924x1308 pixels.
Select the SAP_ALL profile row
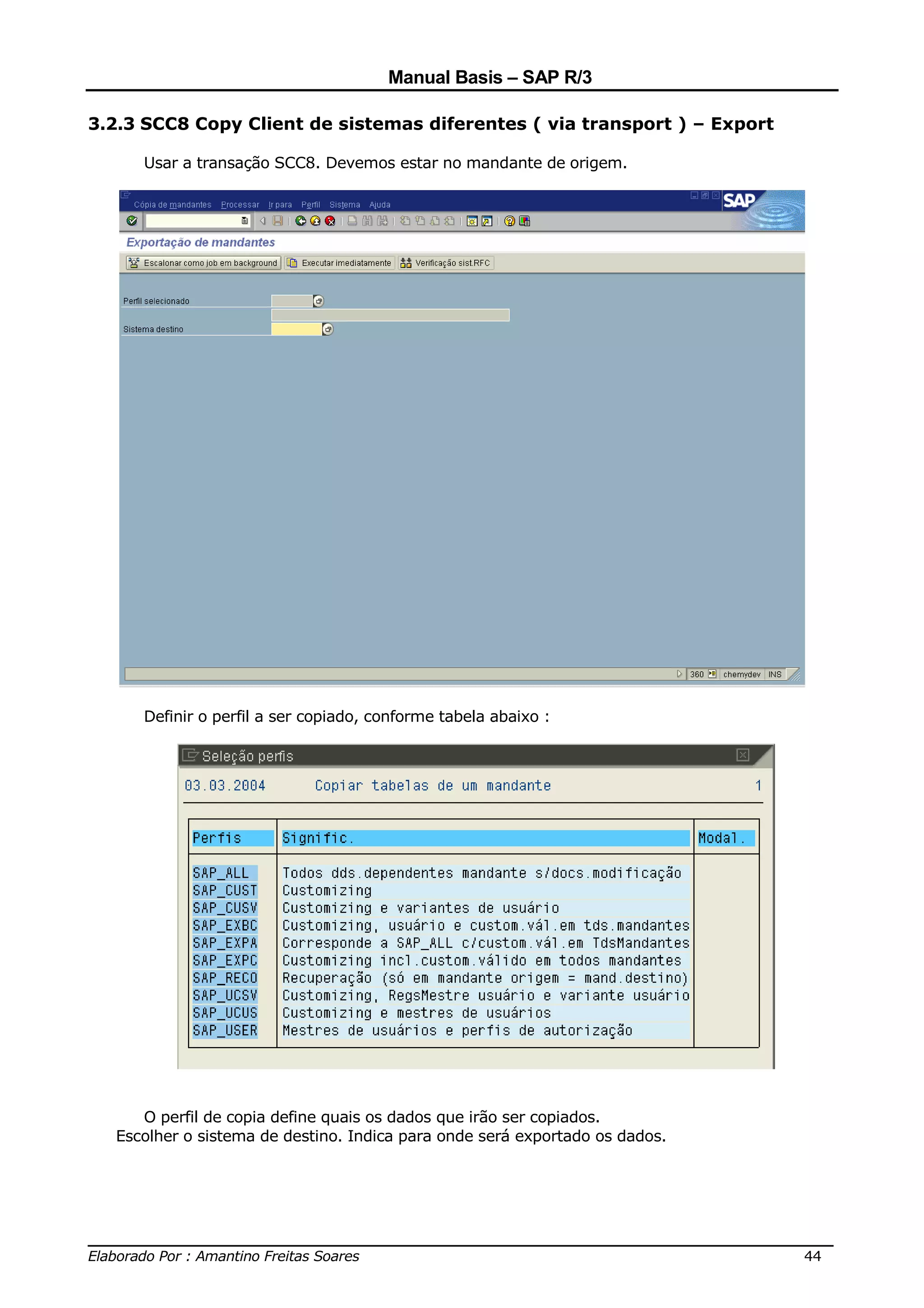[225, 873]
